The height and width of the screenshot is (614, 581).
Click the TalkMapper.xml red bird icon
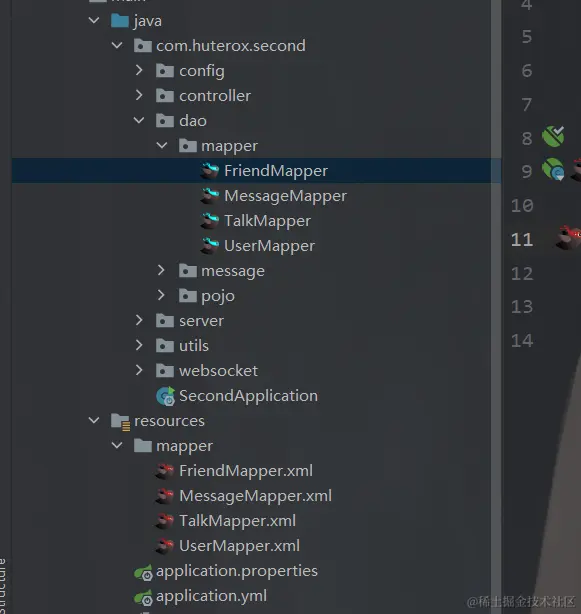(164, 521)
